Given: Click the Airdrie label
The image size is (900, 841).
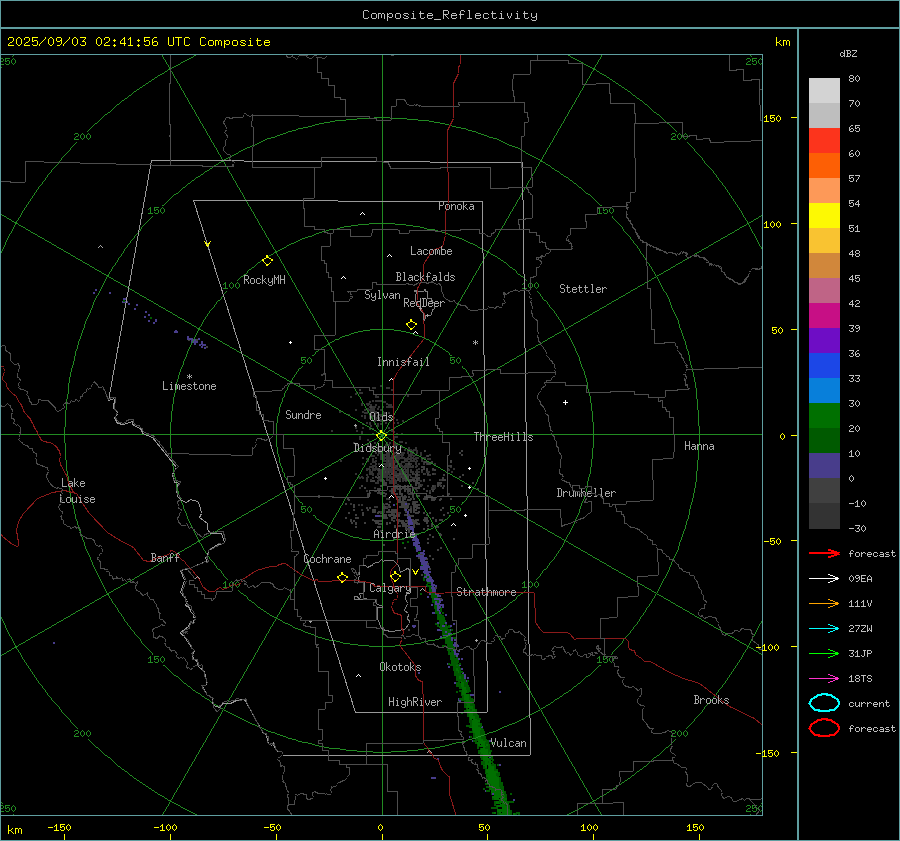Looking at the screenshot, I should coord(394,534).
